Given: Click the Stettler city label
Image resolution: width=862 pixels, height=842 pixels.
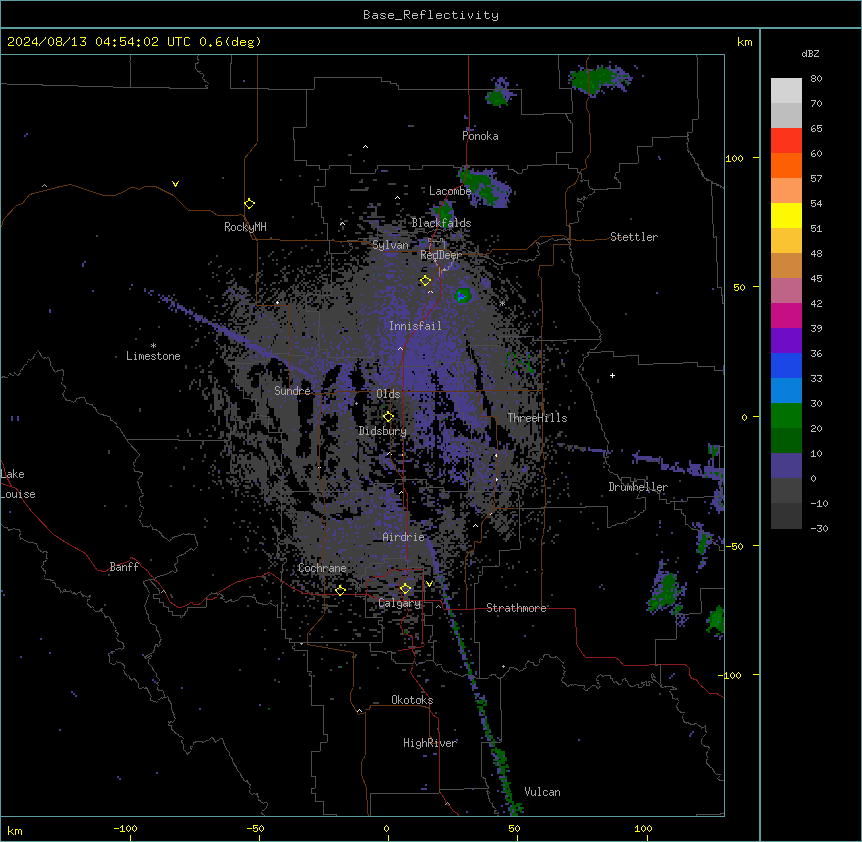Looking at the screenshot, I should 634,237.
